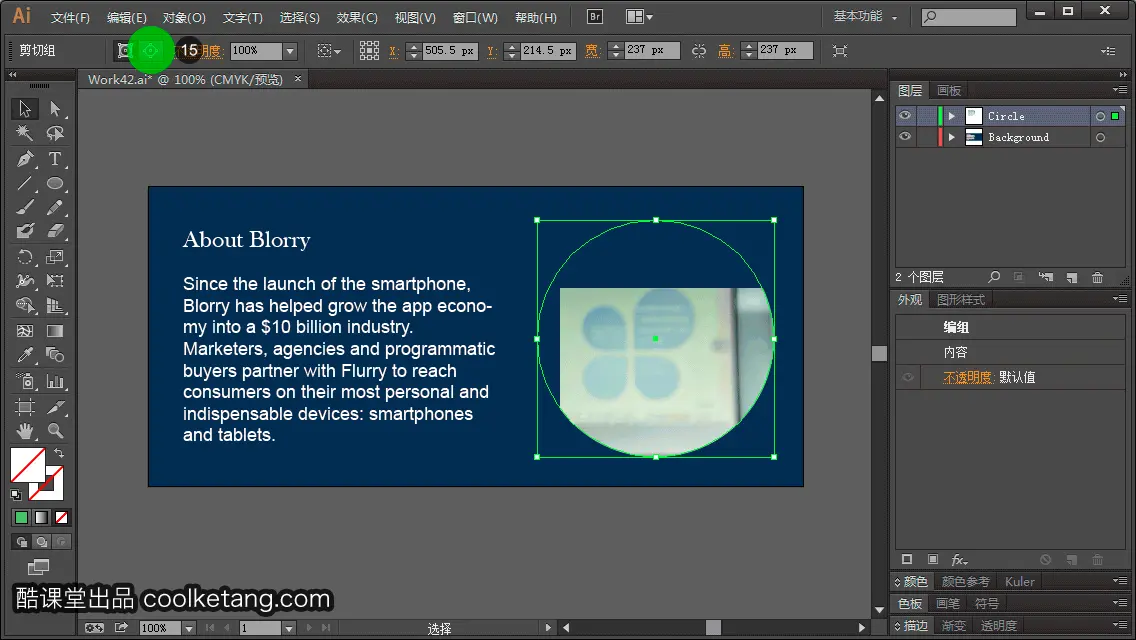Open the workspace switcher 基本功能 dropdown

[865, 17]
